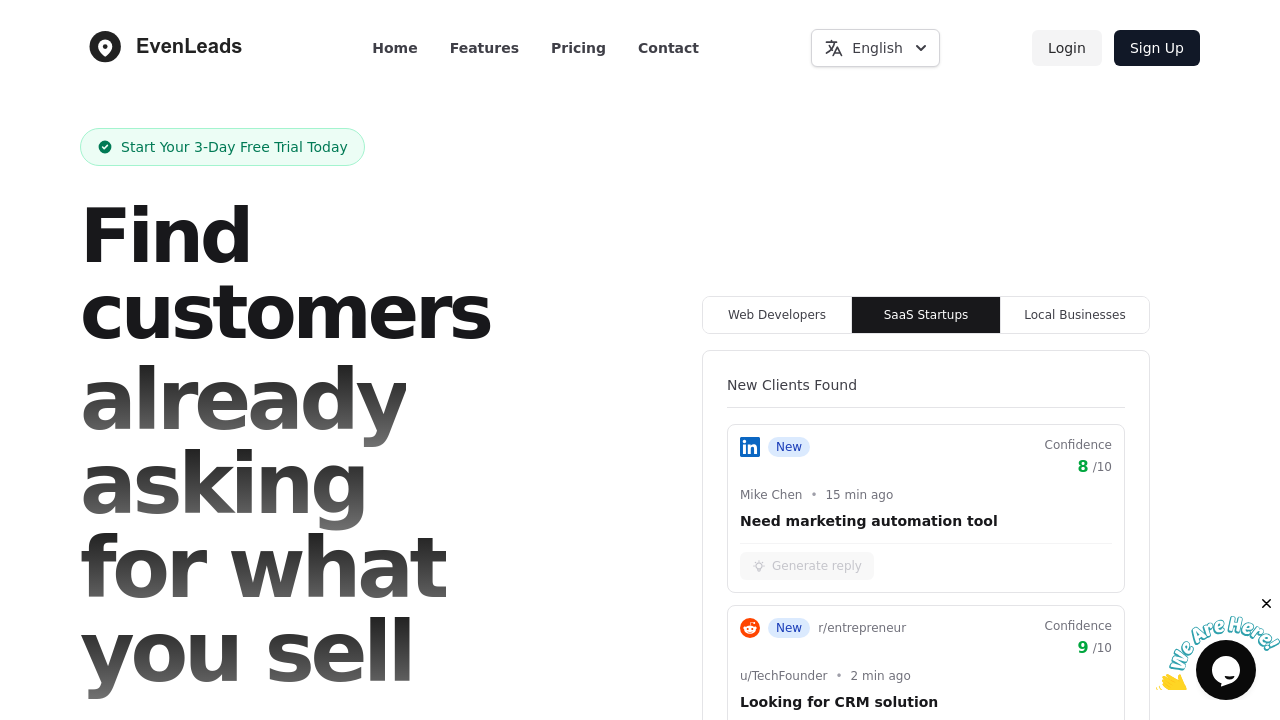Click the LinkedIn icon on Mike Chen lead
The width and height of the screenshot is (1280, 720).
(750, 447)
